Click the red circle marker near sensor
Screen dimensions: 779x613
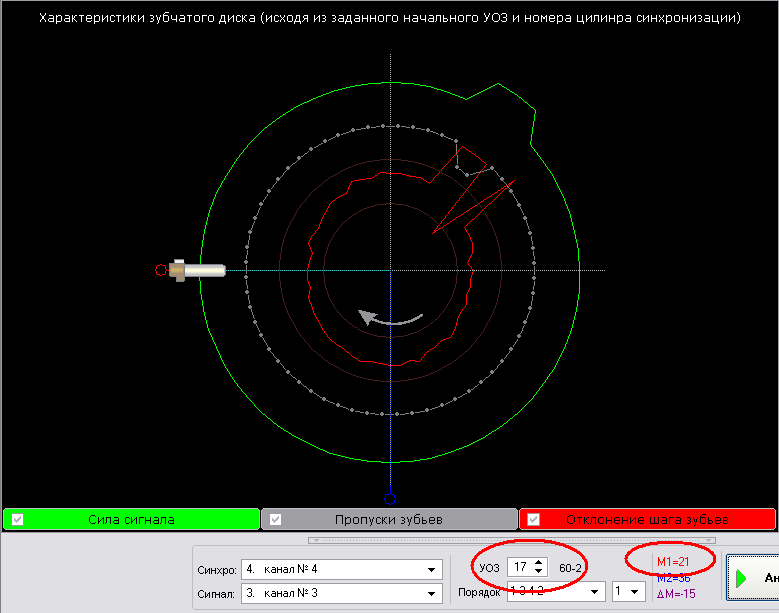161,270
